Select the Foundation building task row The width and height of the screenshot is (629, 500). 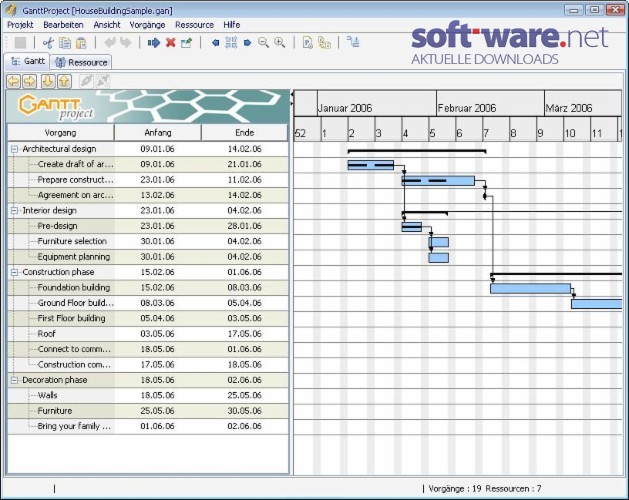point(148,287)
